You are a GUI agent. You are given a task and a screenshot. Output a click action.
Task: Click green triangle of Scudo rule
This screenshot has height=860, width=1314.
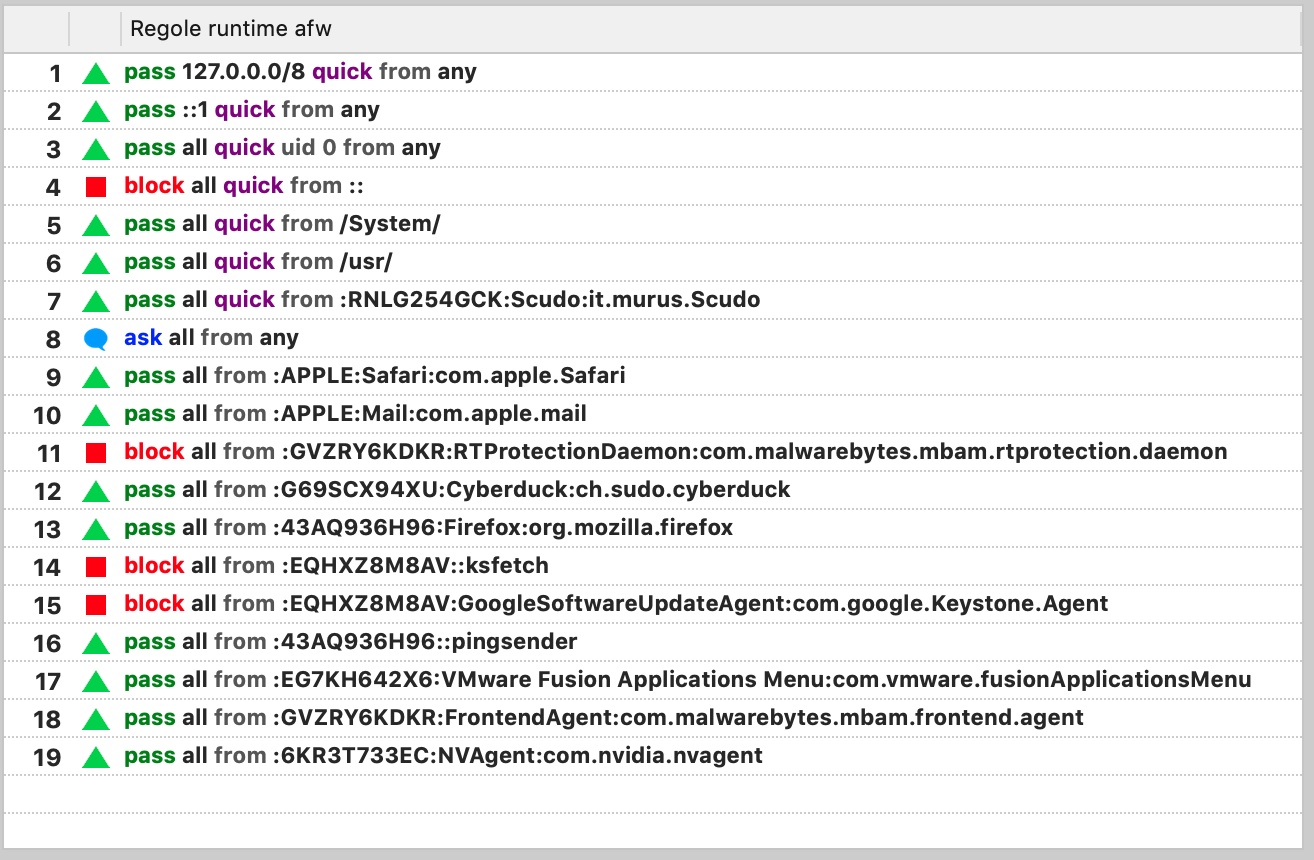tap(95, 301)
